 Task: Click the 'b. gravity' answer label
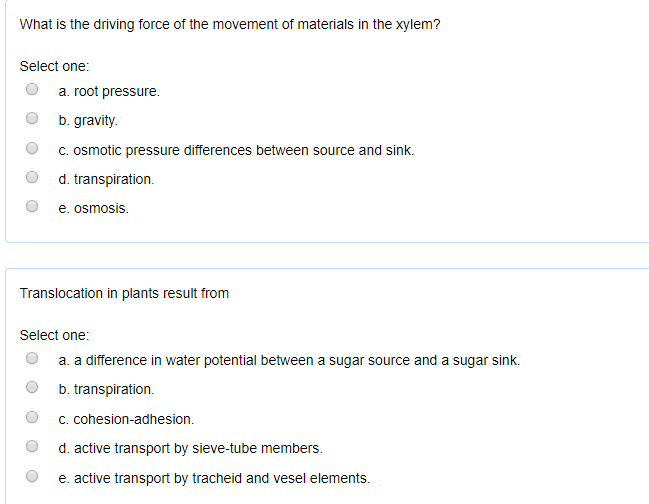tap(88, 121)
